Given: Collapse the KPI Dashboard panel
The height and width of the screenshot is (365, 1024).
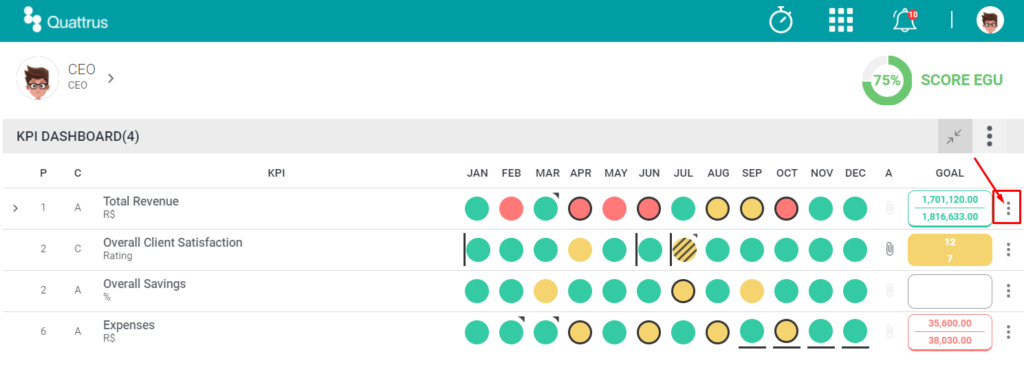Looking at the screenshot, I should coord(955,136).
